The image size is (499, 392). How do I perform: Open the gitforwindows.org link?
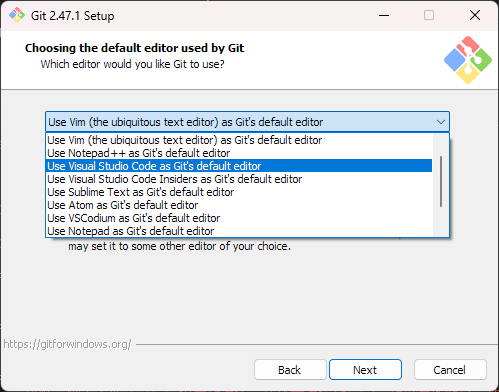tap(68, 344)
